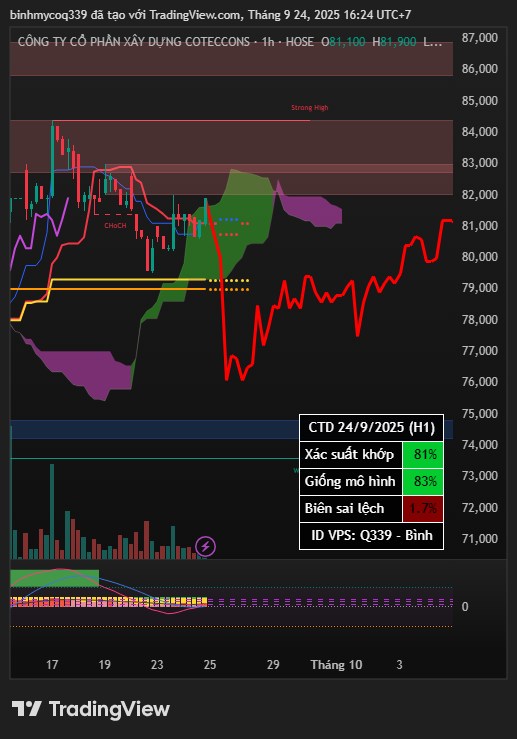The image size is (517, 739).
Task: Click the Xác suất khớp cell
Action: 351,454
